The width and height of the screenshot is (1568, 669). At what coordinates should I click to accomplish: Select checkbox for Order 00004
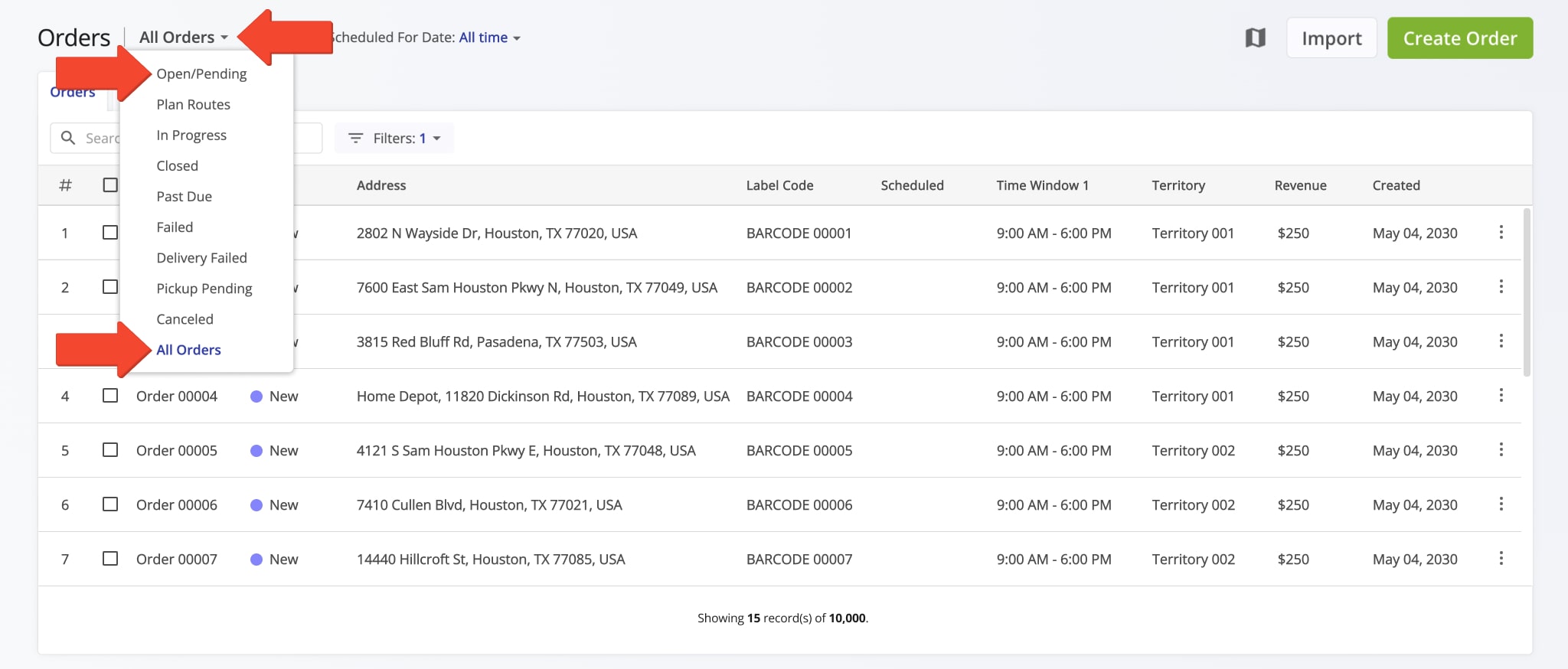pos(110,395)
